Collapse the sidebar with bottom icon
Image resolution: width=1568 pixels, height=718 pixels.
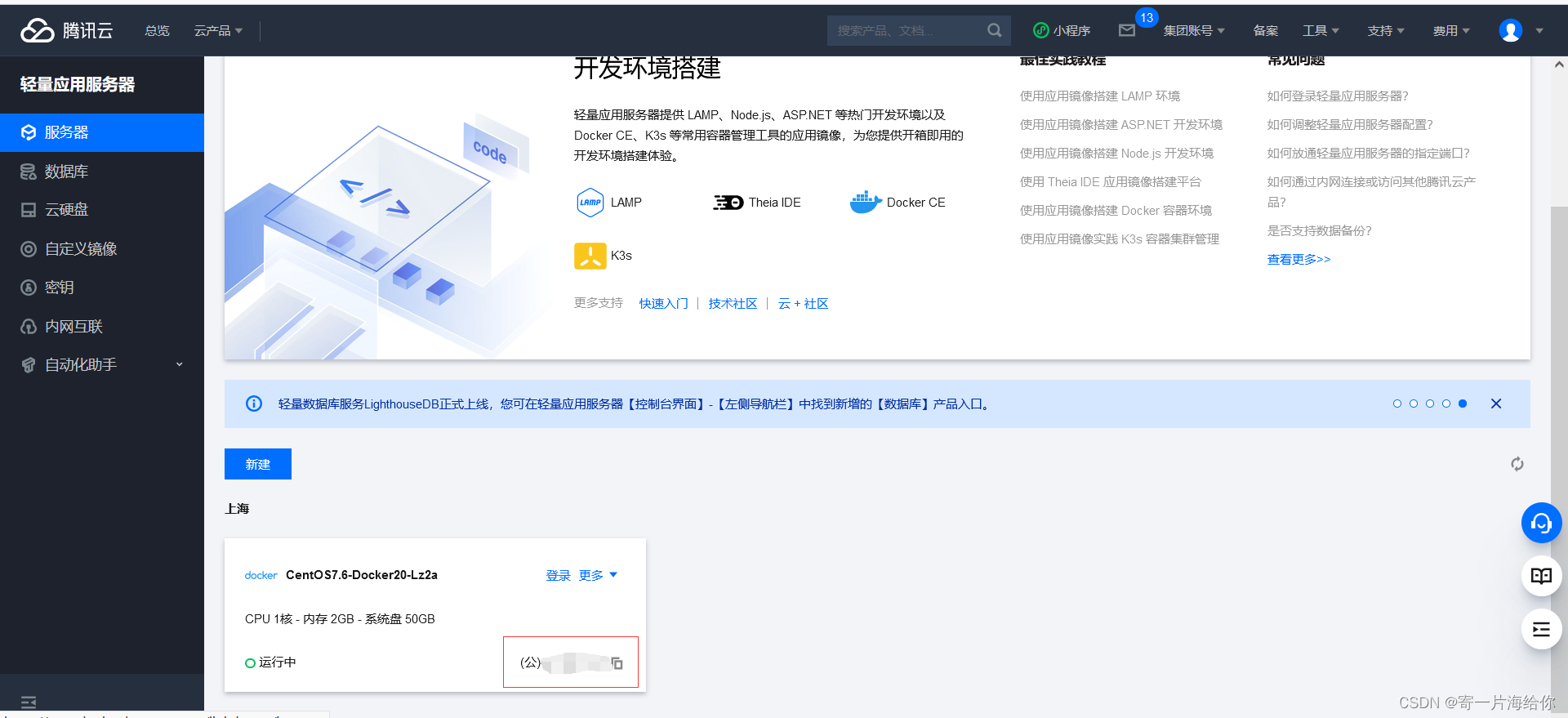(29, 702)
